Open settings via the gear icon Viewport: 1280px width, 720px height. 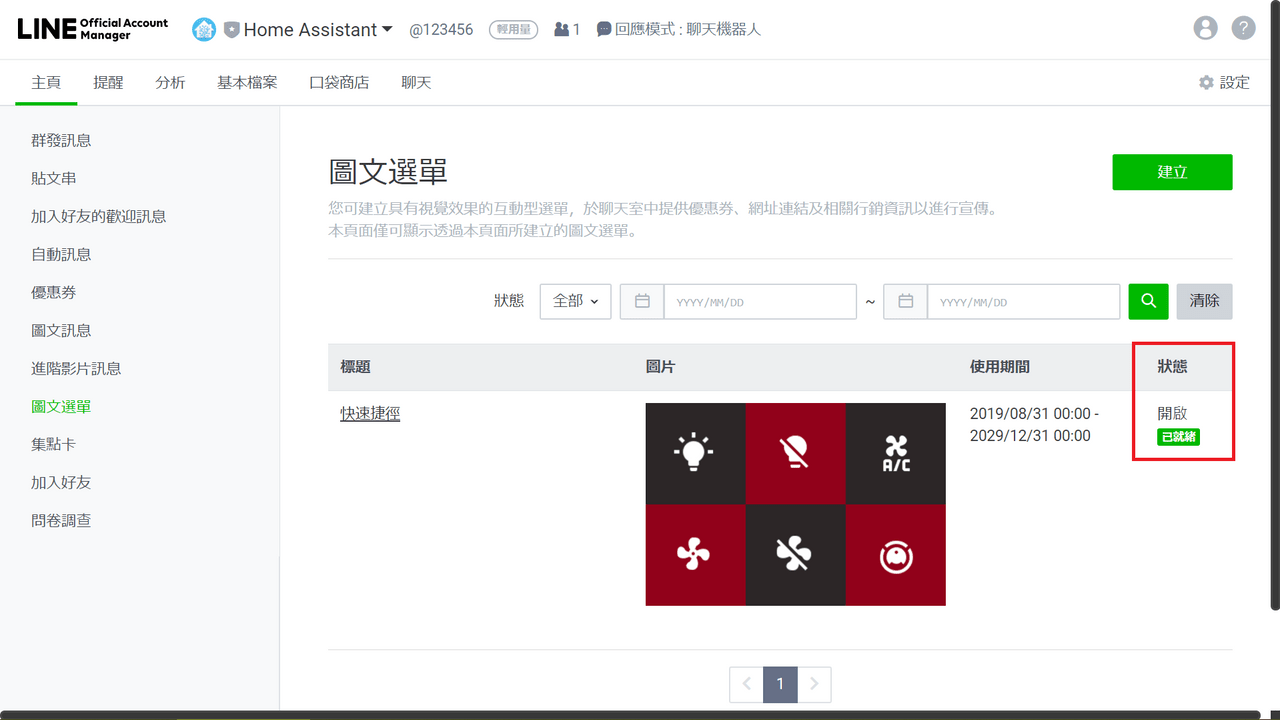tap(1206, 82)
